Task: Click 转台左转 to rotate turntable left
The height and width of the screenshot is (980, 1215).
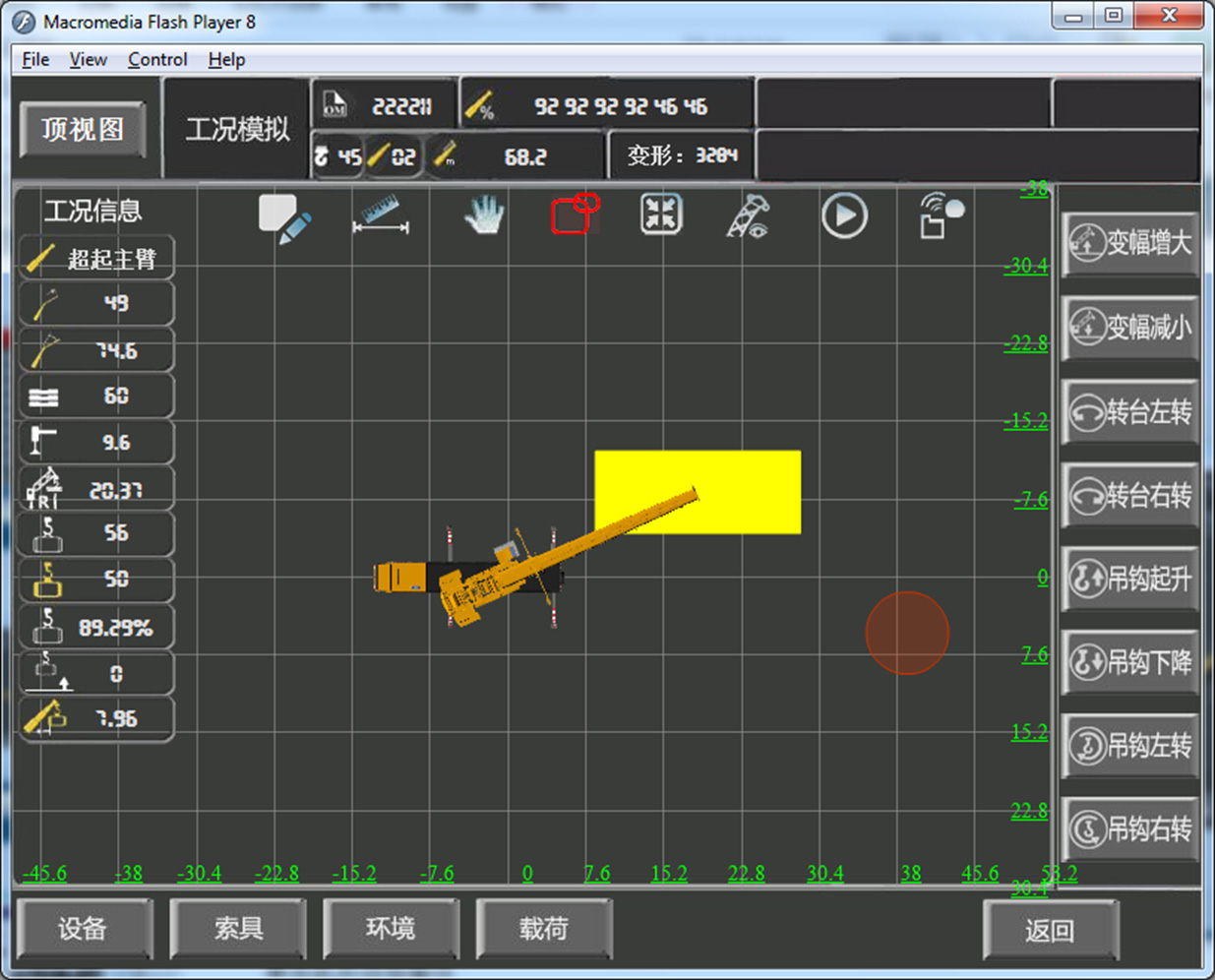Action: pos(1130,412)
